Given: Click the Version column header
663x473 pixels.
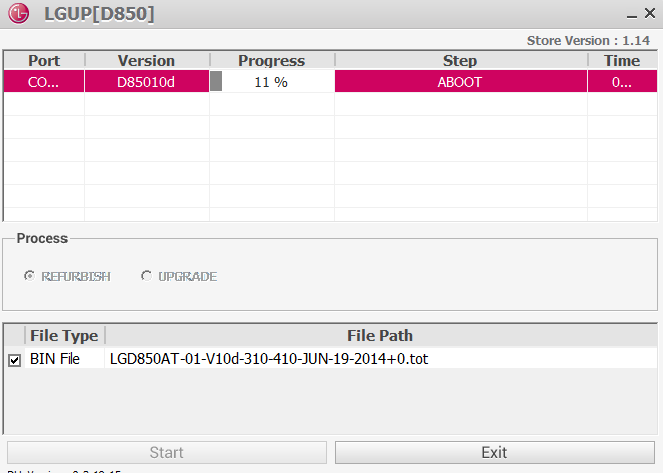Looking at the screenshot, I should pos(146,61).
